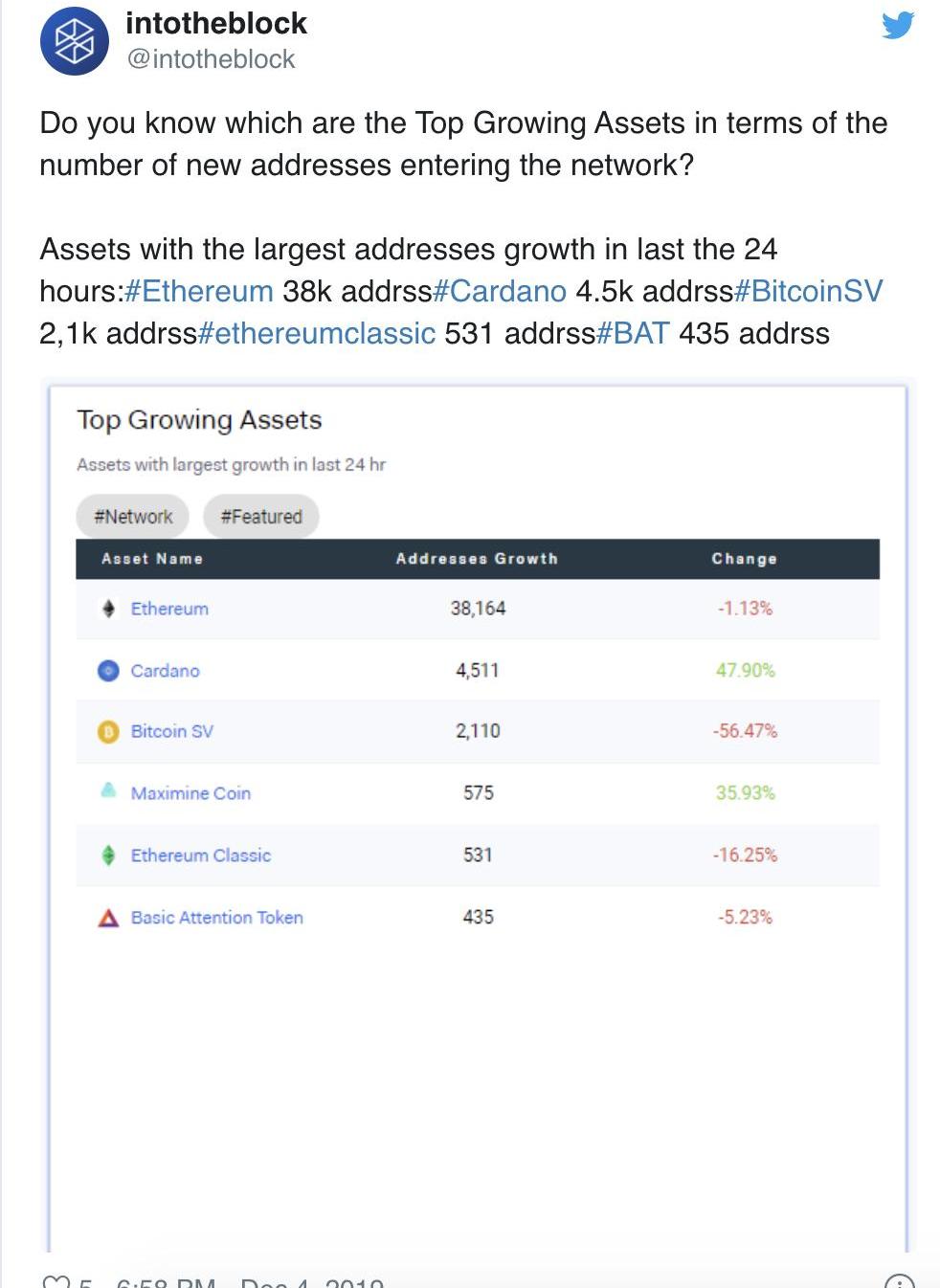Follow the #BitcoinSV hashtag
Screen dimensions: 940x1288
pos(808,291)
